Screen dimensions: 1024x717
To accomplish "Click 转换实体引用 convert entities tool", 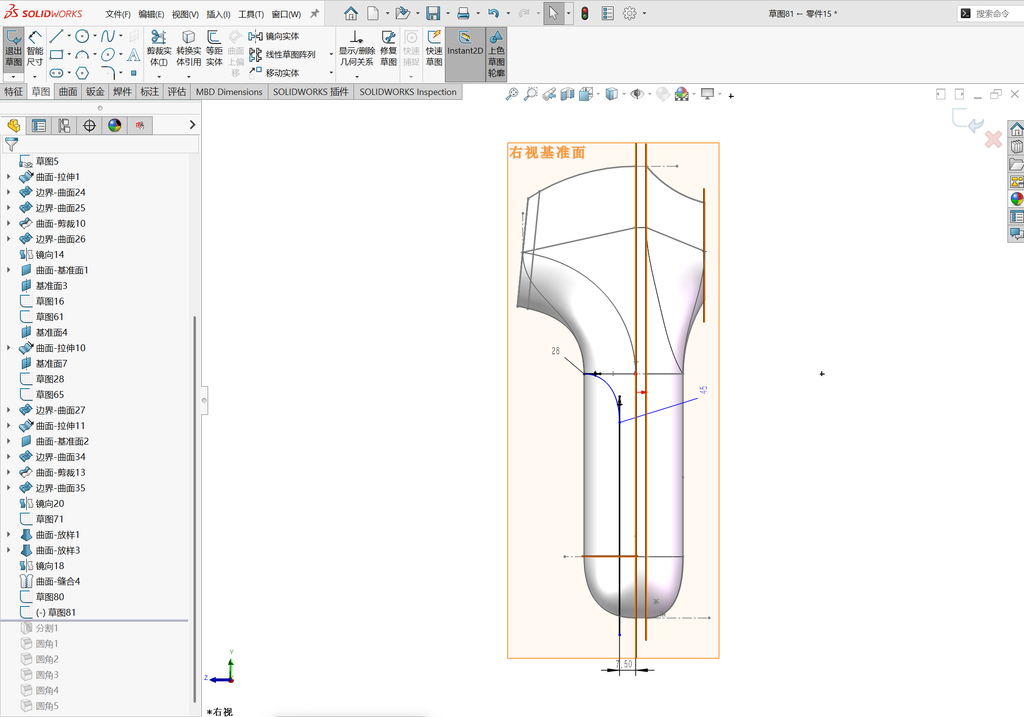I will 189,48.
